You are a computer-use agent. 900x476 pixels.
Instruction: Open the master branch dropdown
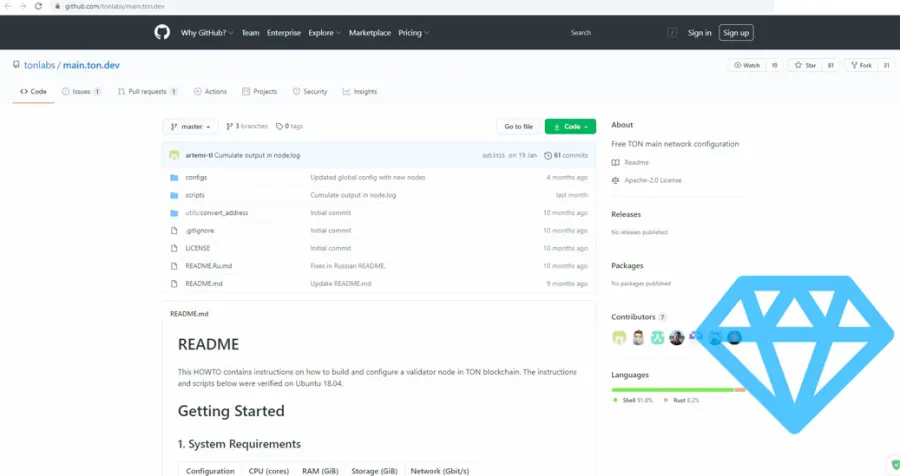tap(190, 126)
